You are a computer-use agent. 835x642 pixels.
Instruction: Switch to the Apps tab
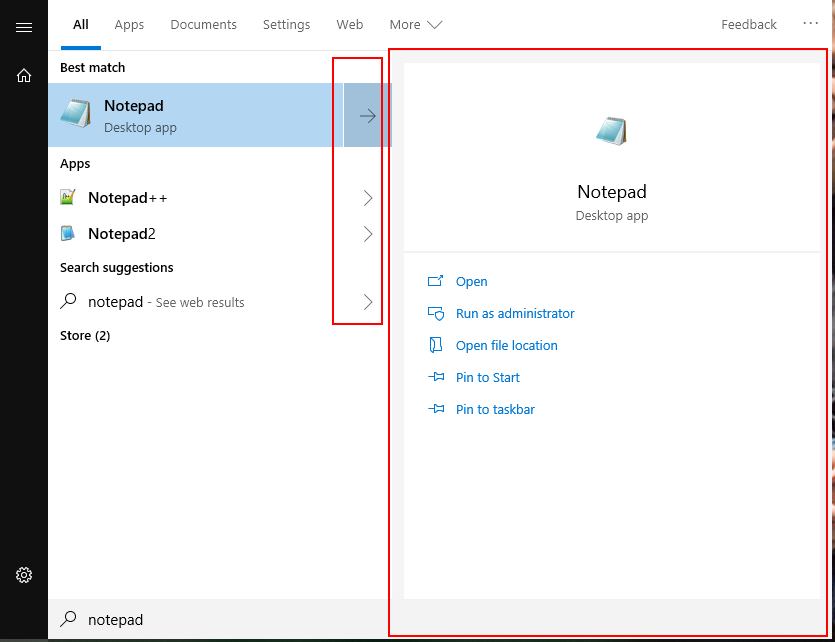point(129,24)
